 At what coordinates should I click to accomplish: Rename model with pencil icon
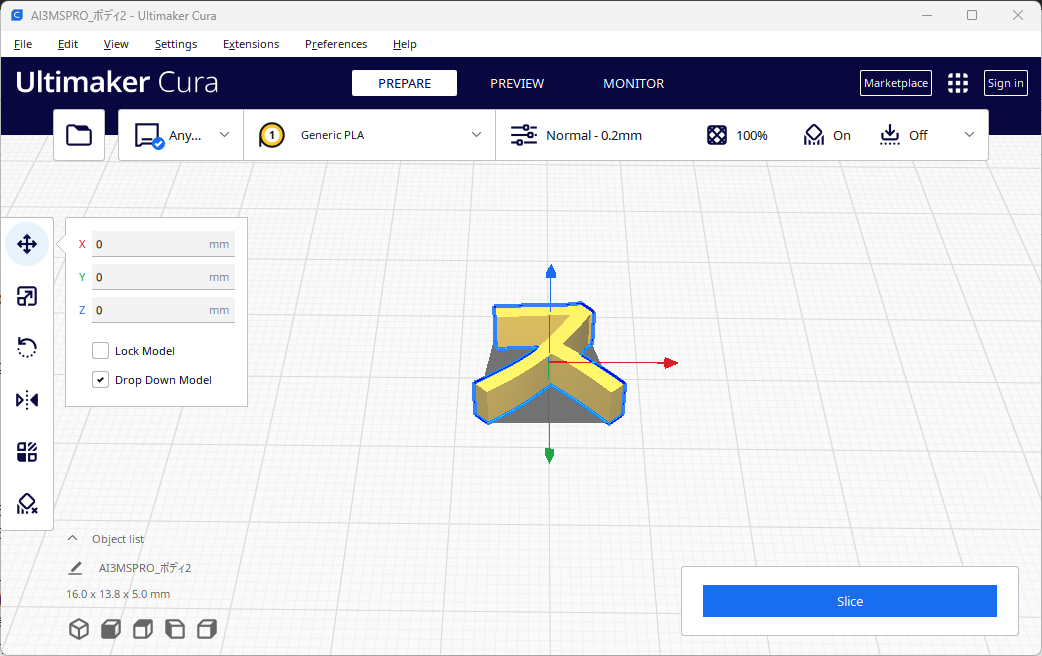coord(76,568)
